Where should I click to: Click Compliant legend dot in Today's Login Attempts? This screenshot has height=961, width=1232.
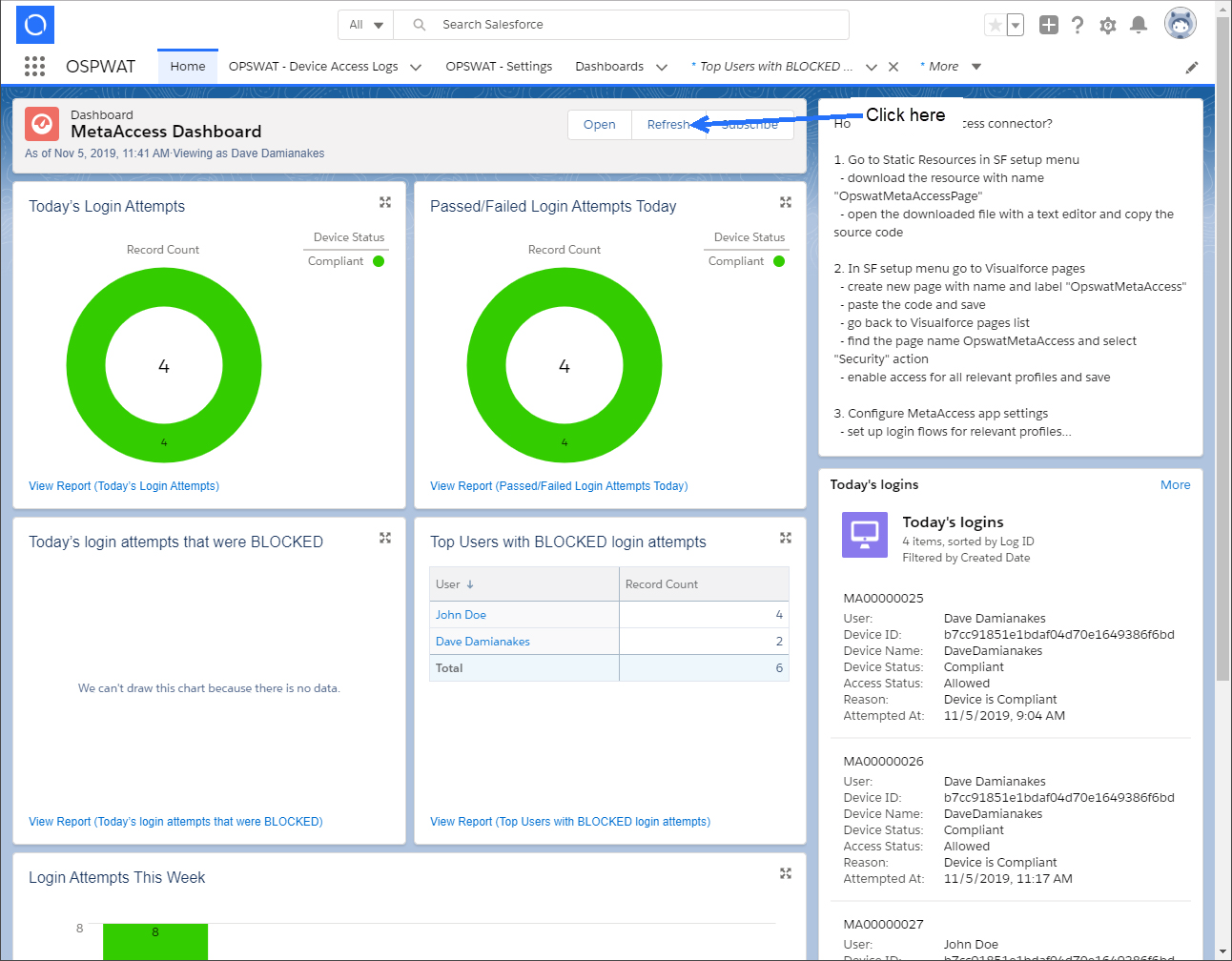click(x=379, y=261)
